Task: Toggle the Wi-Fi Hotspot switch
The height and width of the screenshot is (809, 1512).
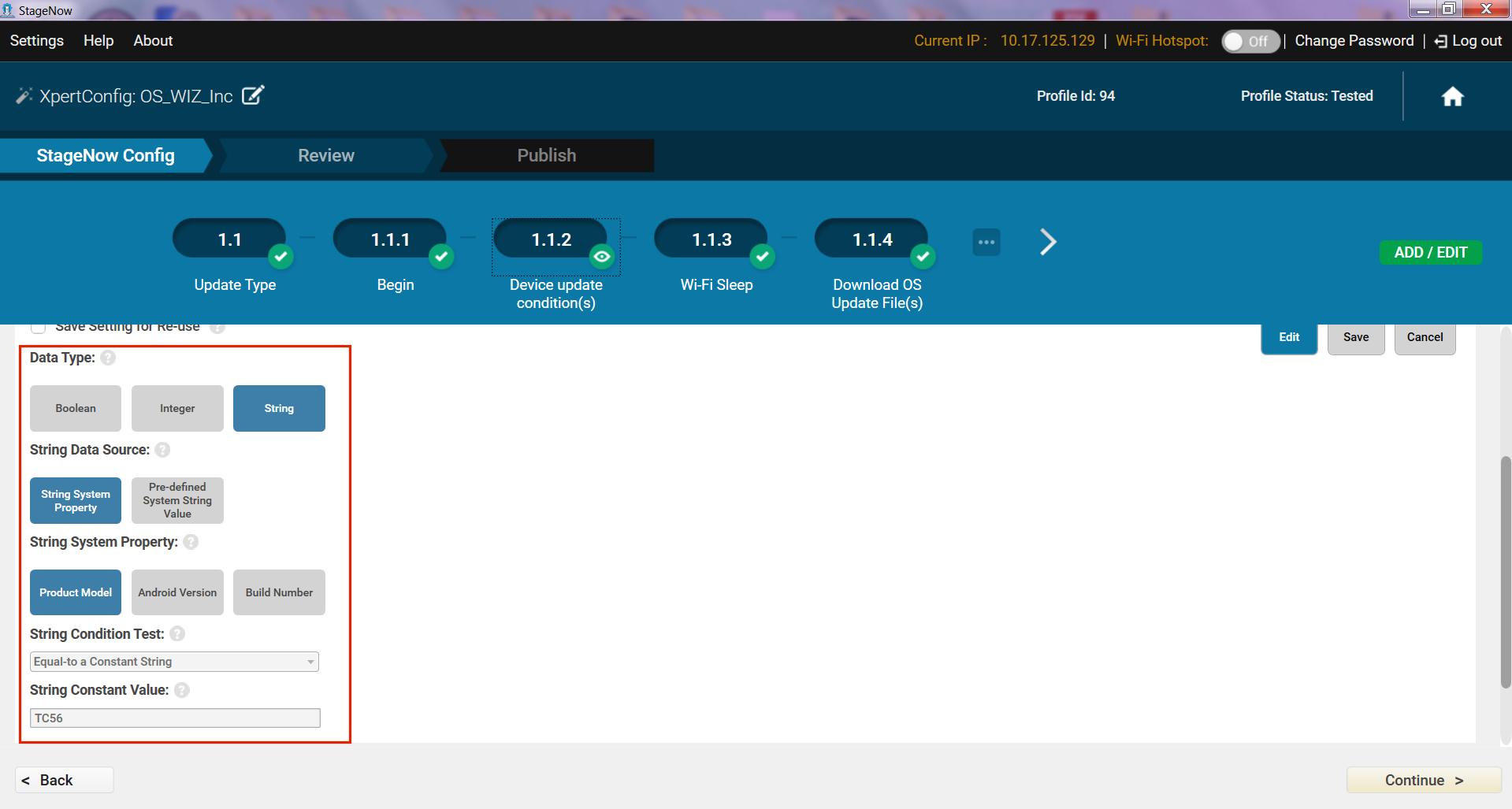Action: pos(1250,41)
